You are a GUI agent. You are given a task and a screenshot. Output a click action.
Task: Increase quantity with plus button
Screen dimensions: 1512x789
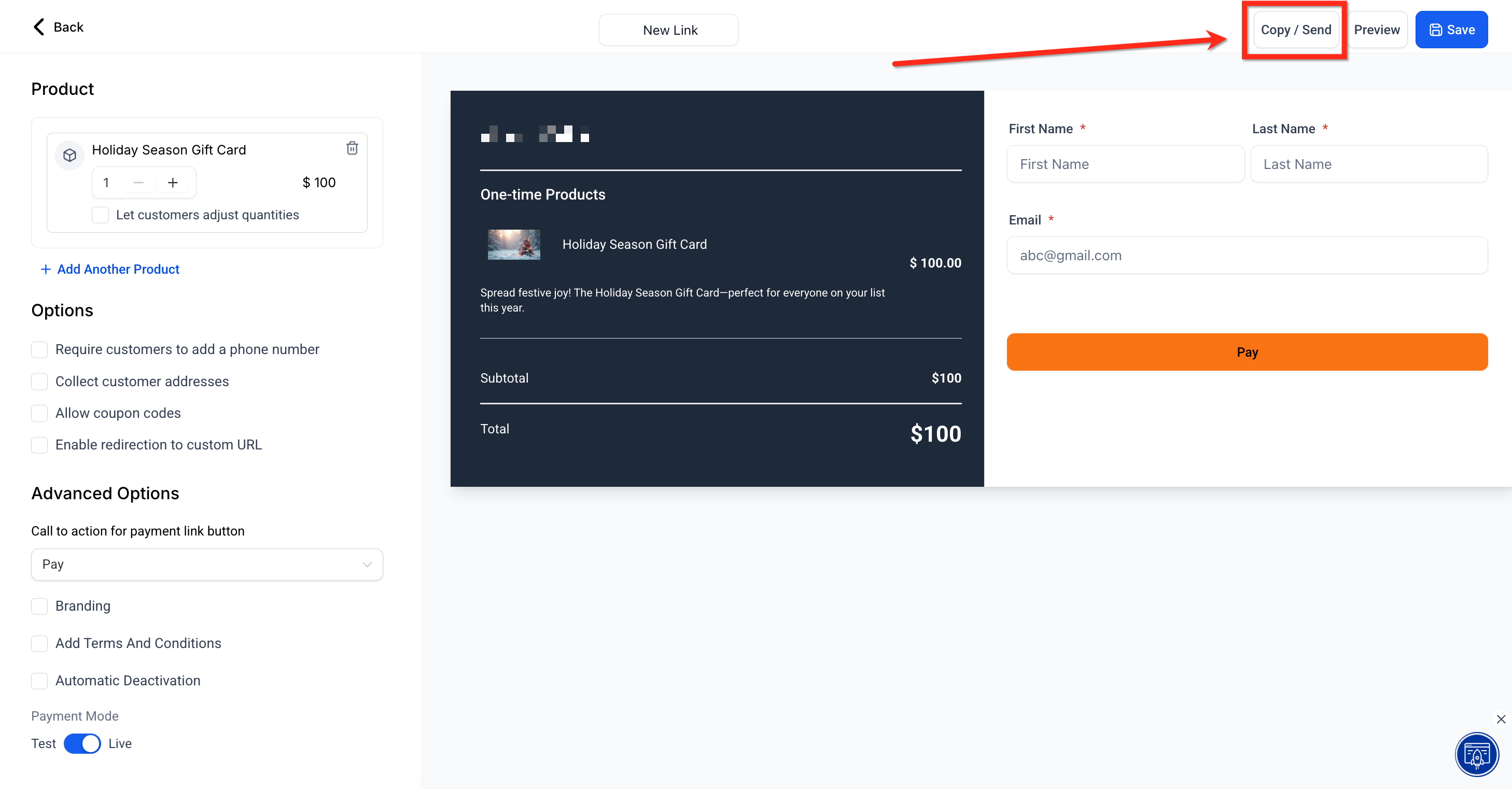click(x=173, y=182)
